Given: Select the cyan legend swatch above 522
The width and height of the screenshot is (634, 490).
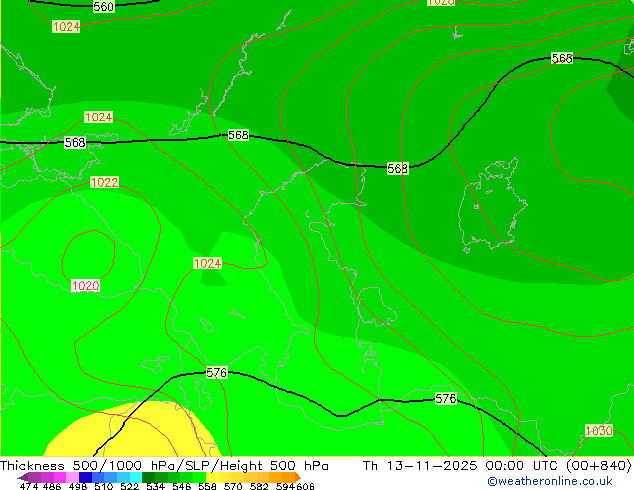Looking at the screenshot, I should click(x=136, y=477).
